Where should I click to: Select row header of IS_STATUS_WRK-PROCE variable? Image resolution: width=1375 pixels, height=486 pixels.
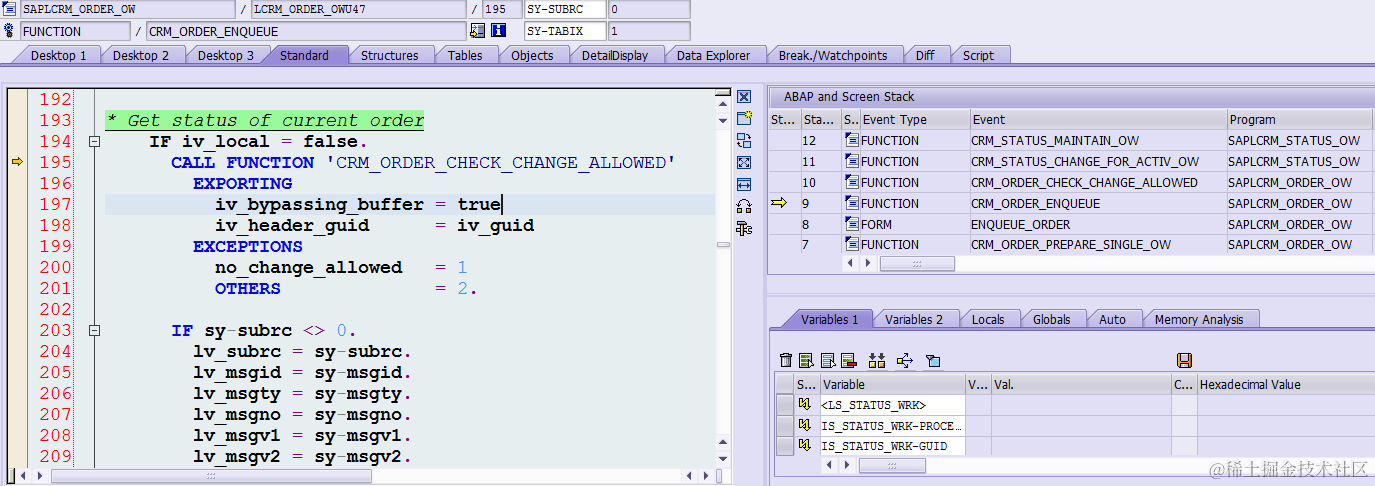pyautogui.click(x=785, y=425)
